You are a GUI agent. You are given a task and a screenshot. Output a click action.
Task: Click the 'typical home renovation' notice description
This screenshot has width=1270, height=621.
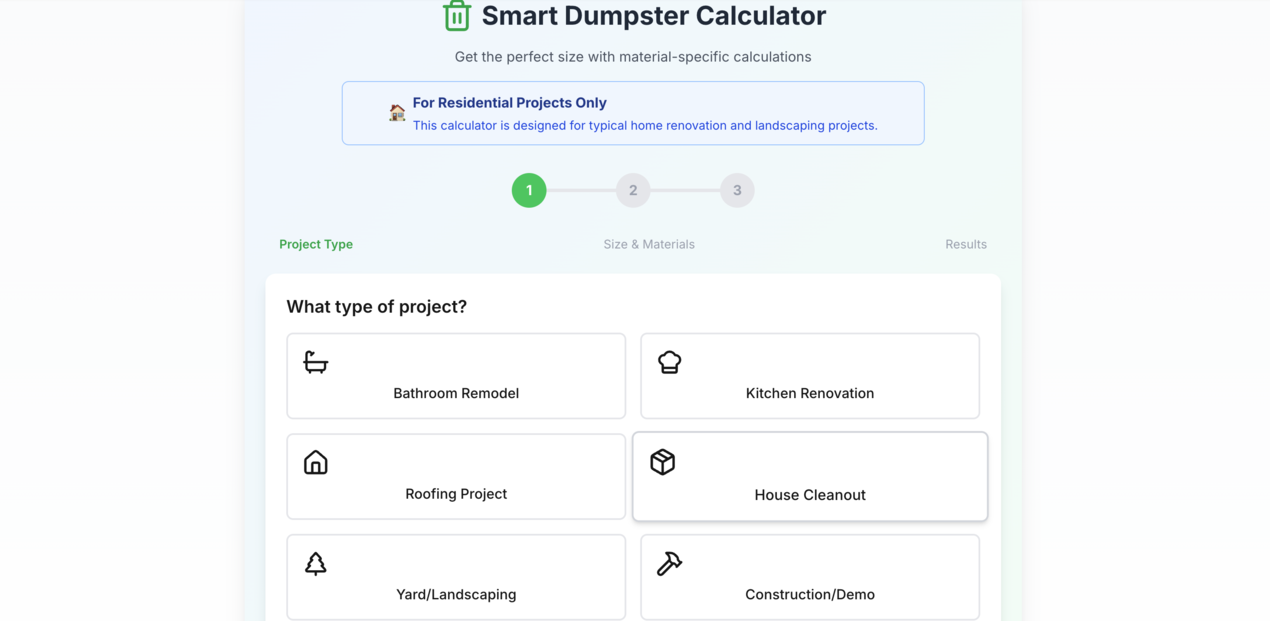(x=645, y=126)
